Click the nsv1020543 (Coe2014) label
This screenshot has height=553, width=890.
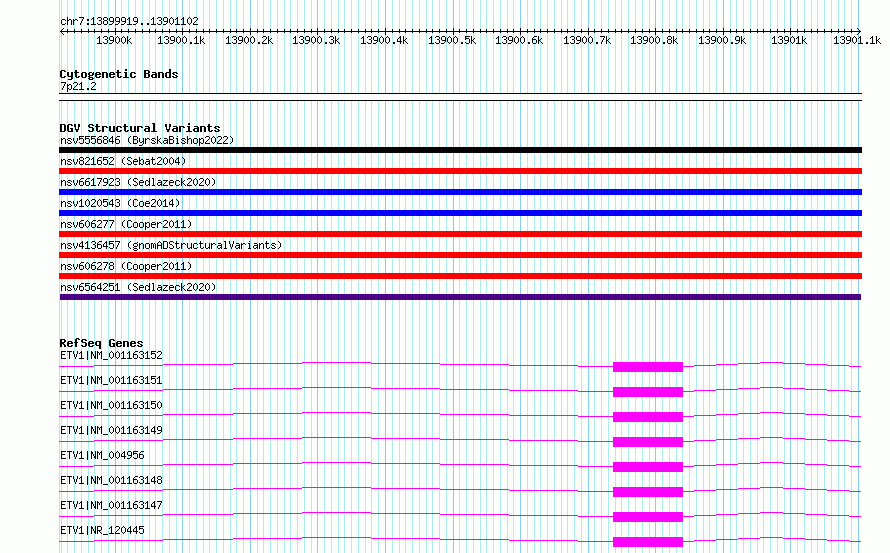(x=120, y=203)
